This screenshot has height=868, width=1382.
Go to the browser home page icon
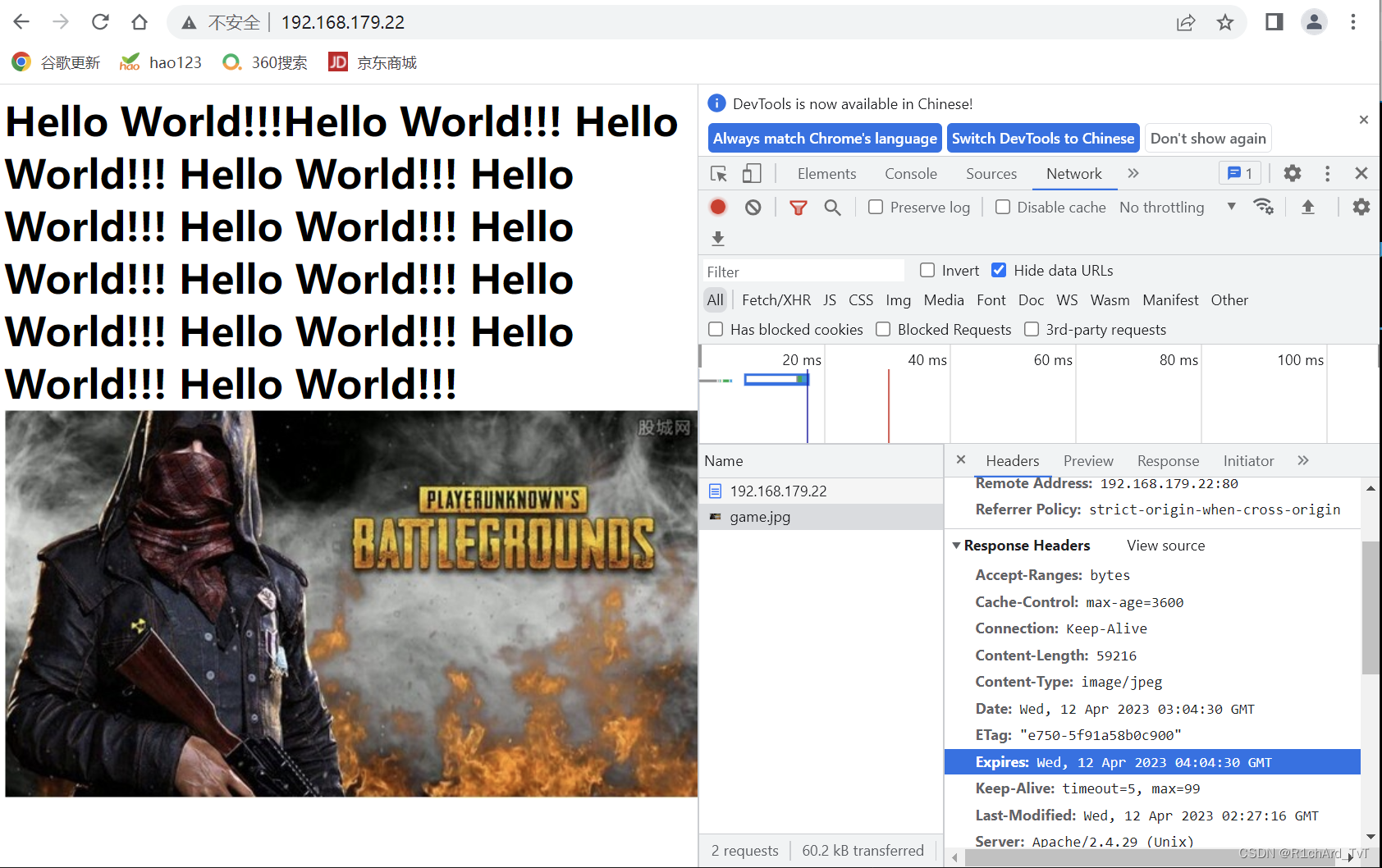click(140, 22)
